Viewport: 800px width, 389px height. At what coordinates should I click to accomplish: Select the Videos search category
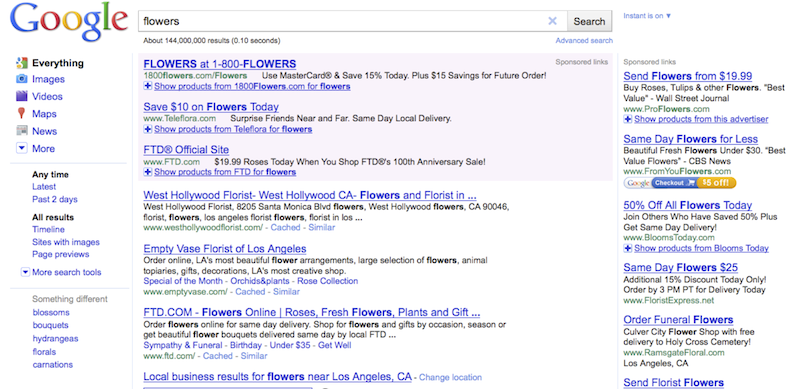[x=47, y=96]
